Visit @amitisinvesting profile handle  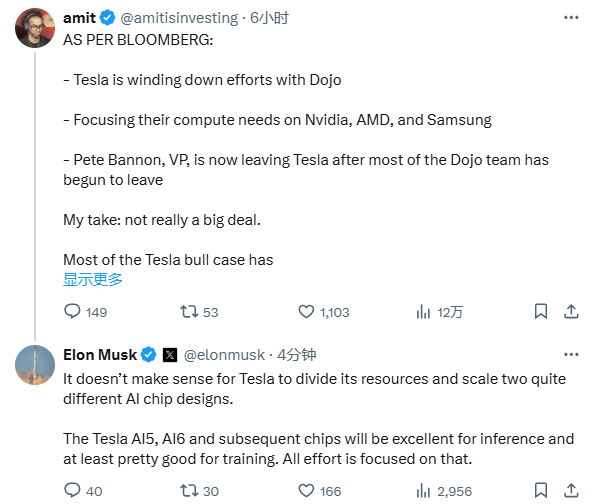[x=179, y=18]
